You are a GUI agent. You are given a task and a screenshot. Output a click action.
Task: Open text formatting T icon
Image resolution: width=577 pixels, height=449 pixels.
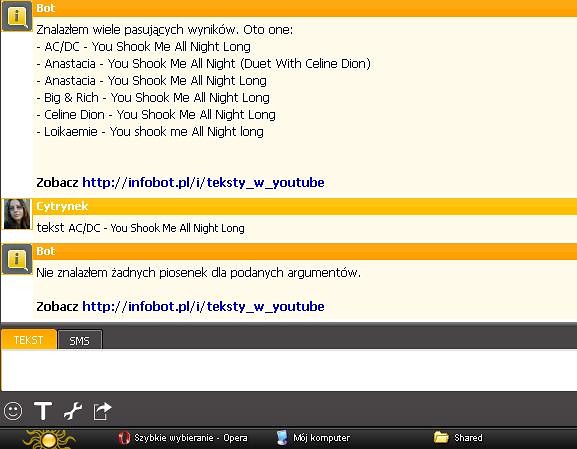pos(43,411)
